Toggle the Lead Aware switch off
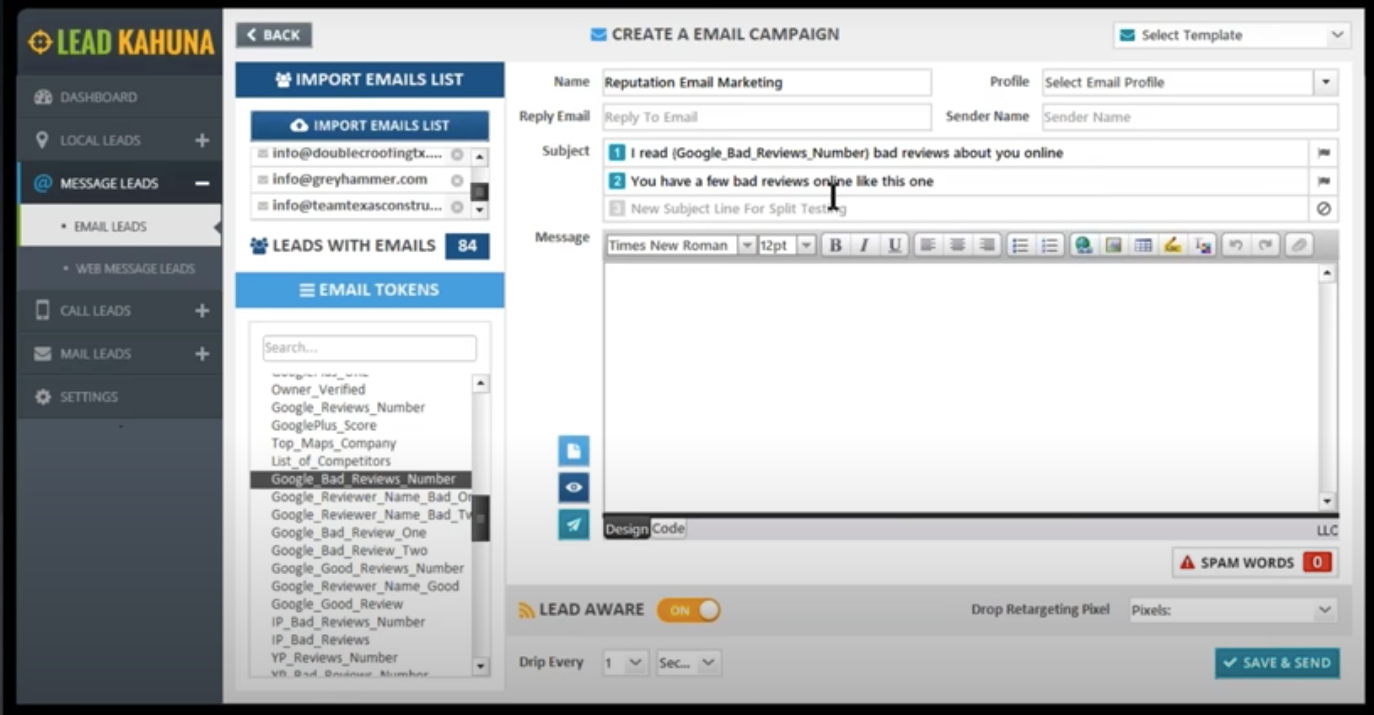Viewport: 1374px width, 715px height. click(688, 610)
